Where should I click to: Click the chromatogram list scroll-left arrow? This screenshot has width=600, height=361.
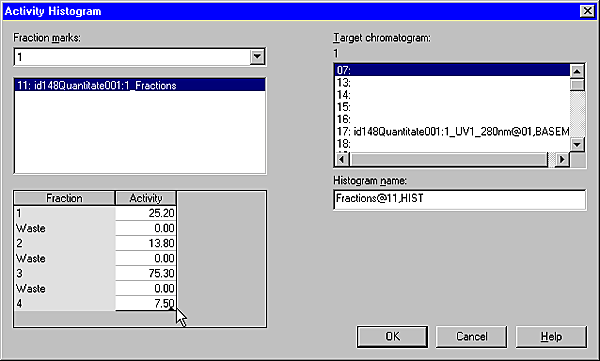(x=342, y=159)
